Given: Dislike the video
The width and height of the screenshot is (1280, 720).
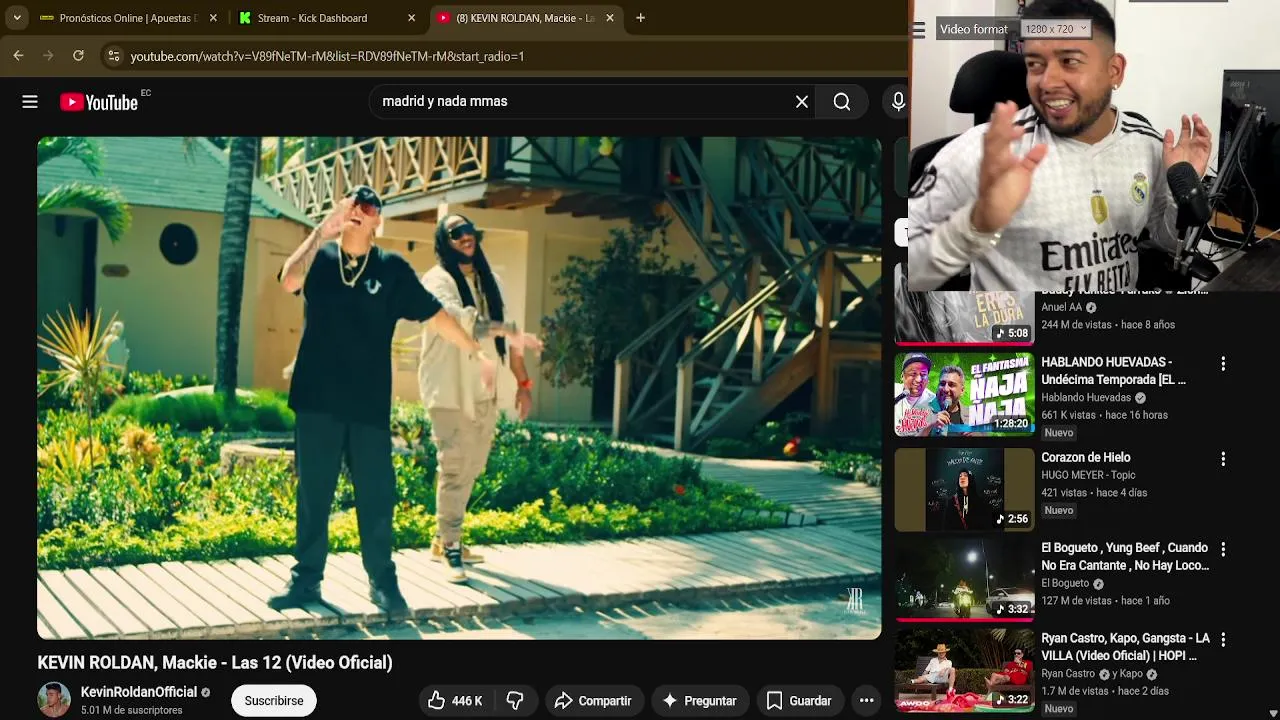Looking at the screenshot, I should (515, 701).
